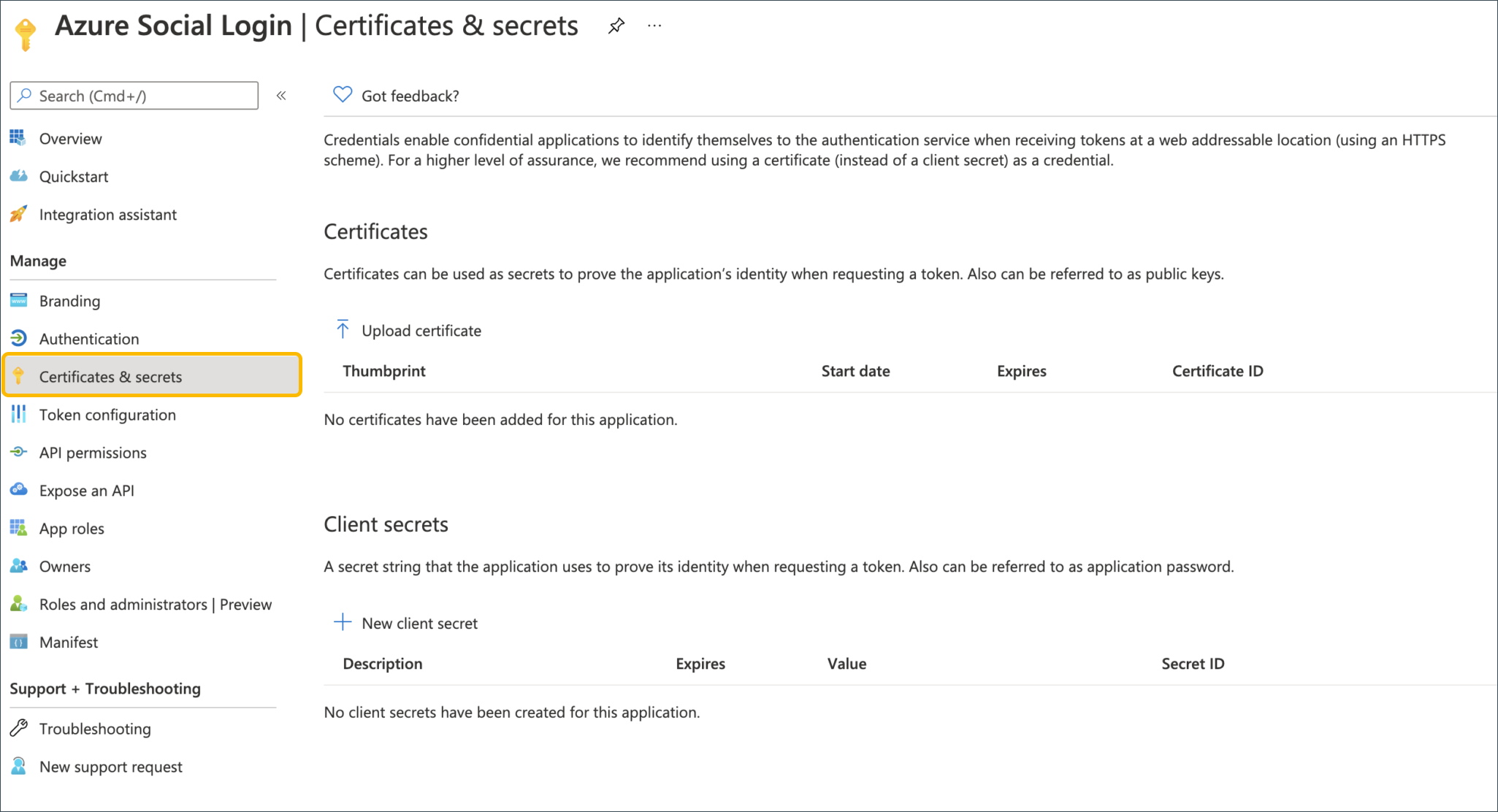
Task: Click the Quickstart cloud icon
Action: 19,176
